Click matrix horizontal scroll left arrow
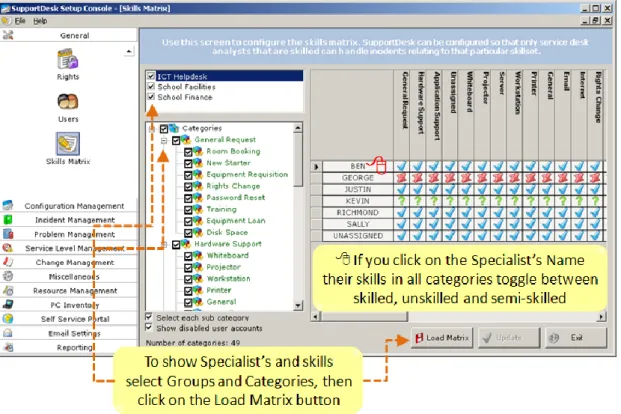 [x=316, y=316]
